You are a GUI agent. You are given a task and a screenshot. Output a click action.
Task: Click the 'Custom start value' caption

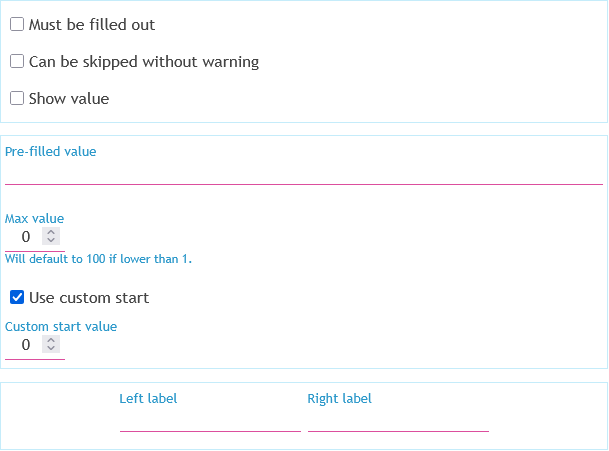click(x=61, y=327)
